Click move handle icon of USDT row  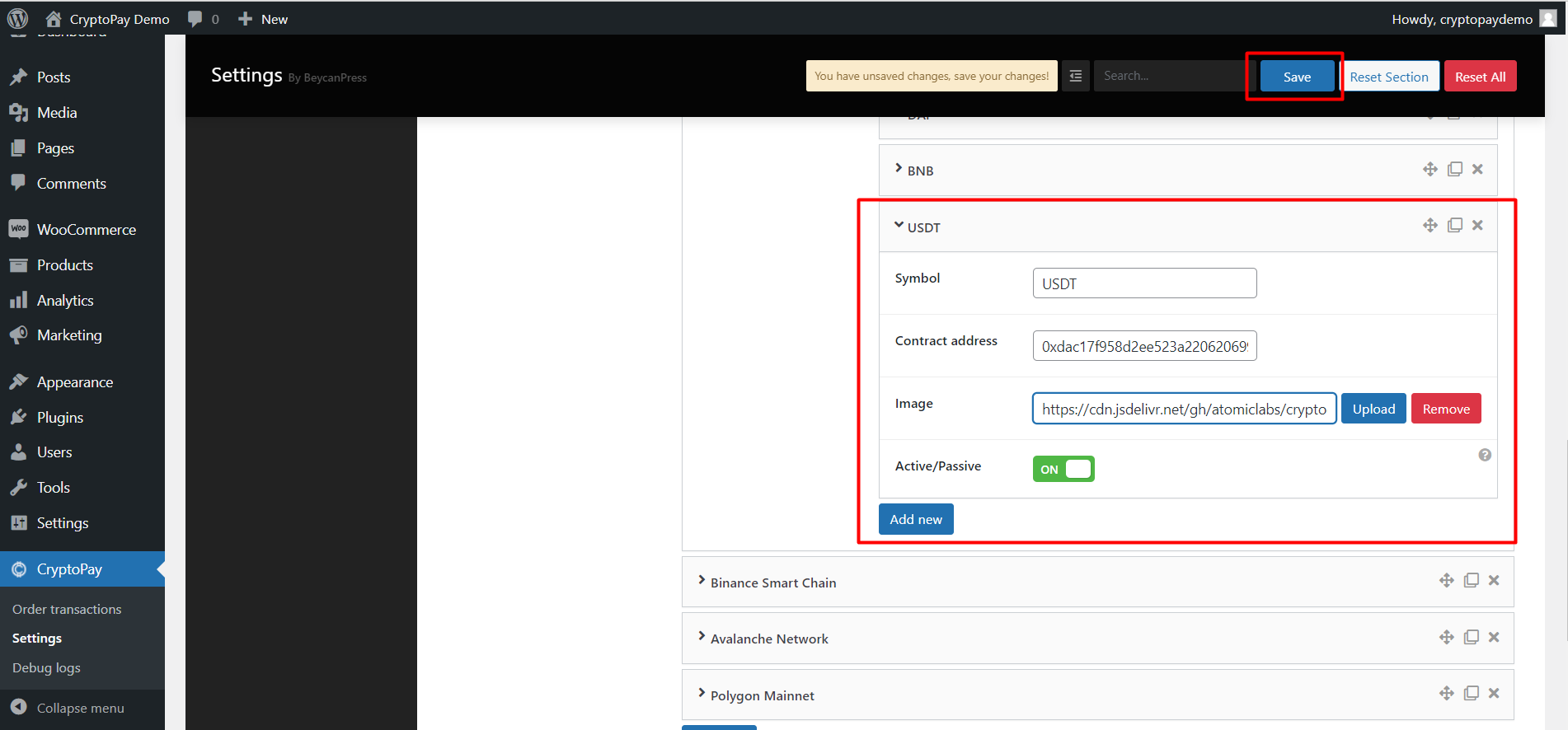[x=1430, y=225]
